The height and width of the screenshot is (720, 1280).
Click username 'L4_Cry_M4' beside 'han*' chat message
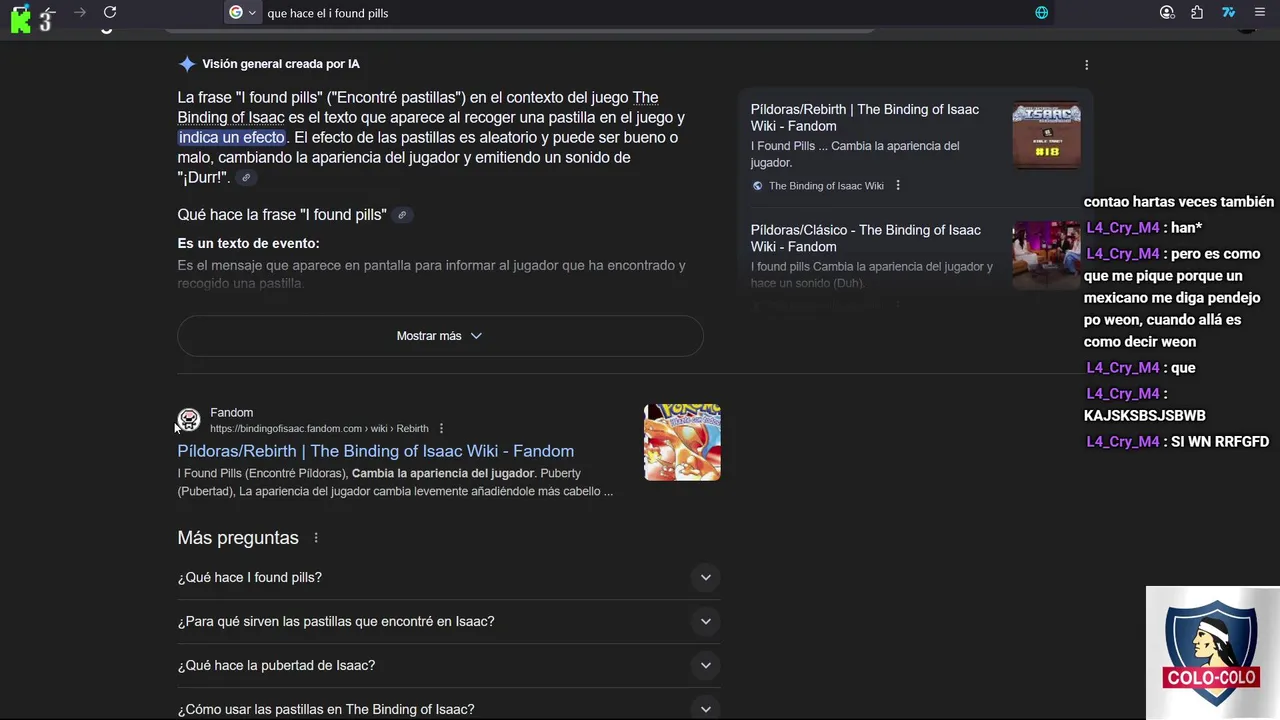click(x=1123, y=228)
